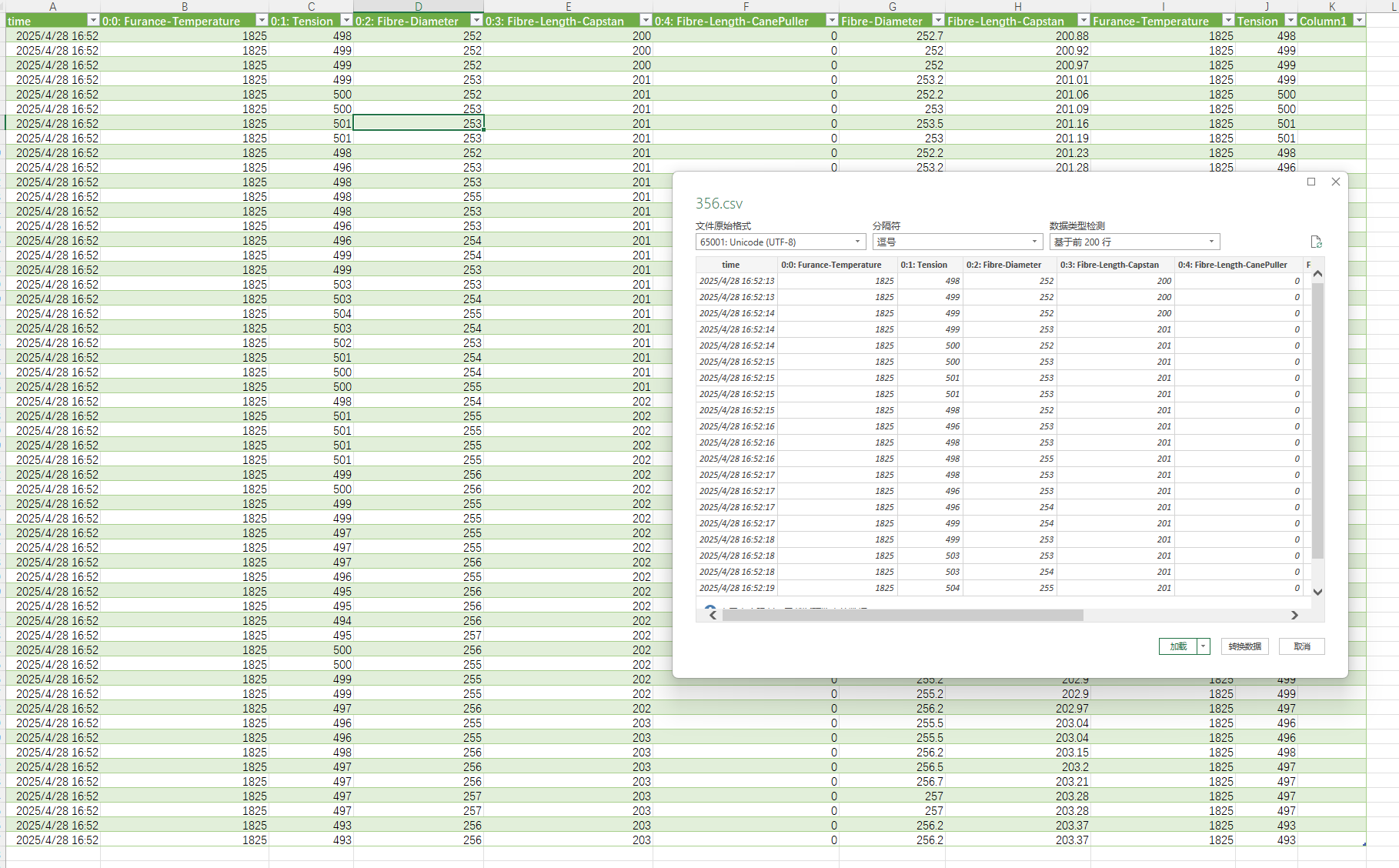The image size is (1399, 868).
Task: Click the preview cell '2025/4/28 16:52:19'
Action: tap(736, 588)
